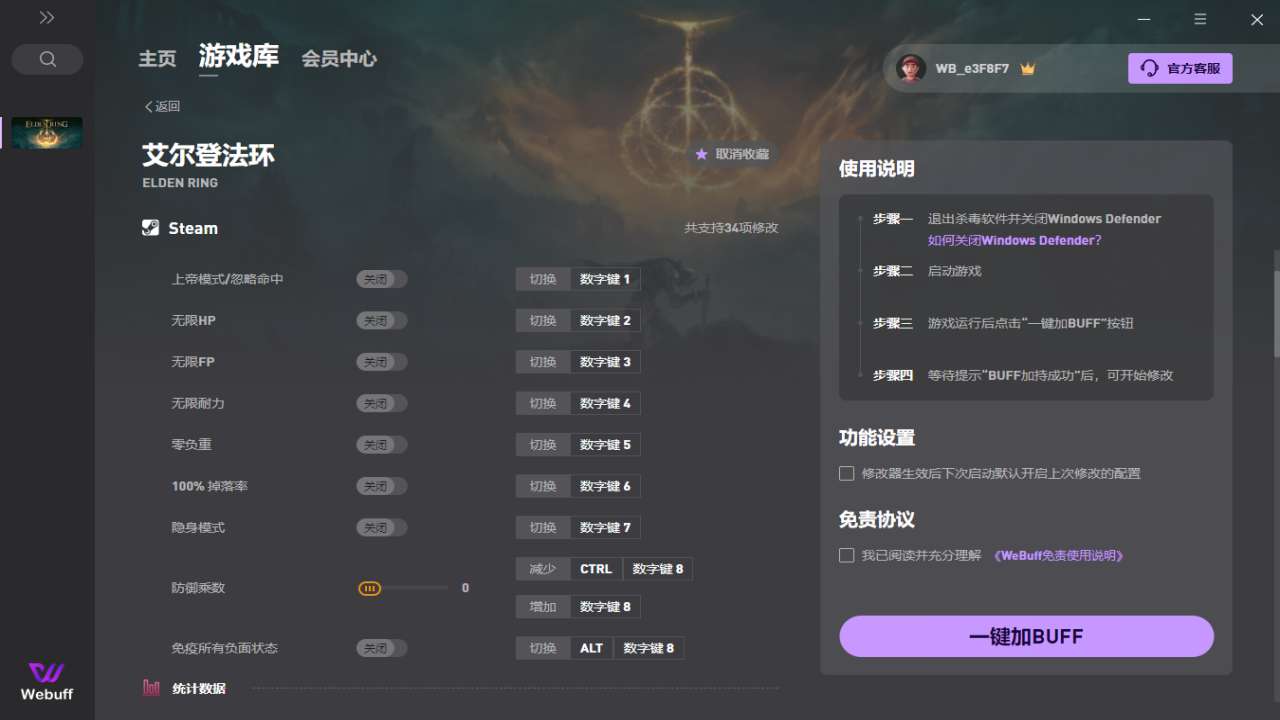The image size is (1280, 720).
Task: Click 数字键 1 hotkey field
Action: click(x=605, y=279)
